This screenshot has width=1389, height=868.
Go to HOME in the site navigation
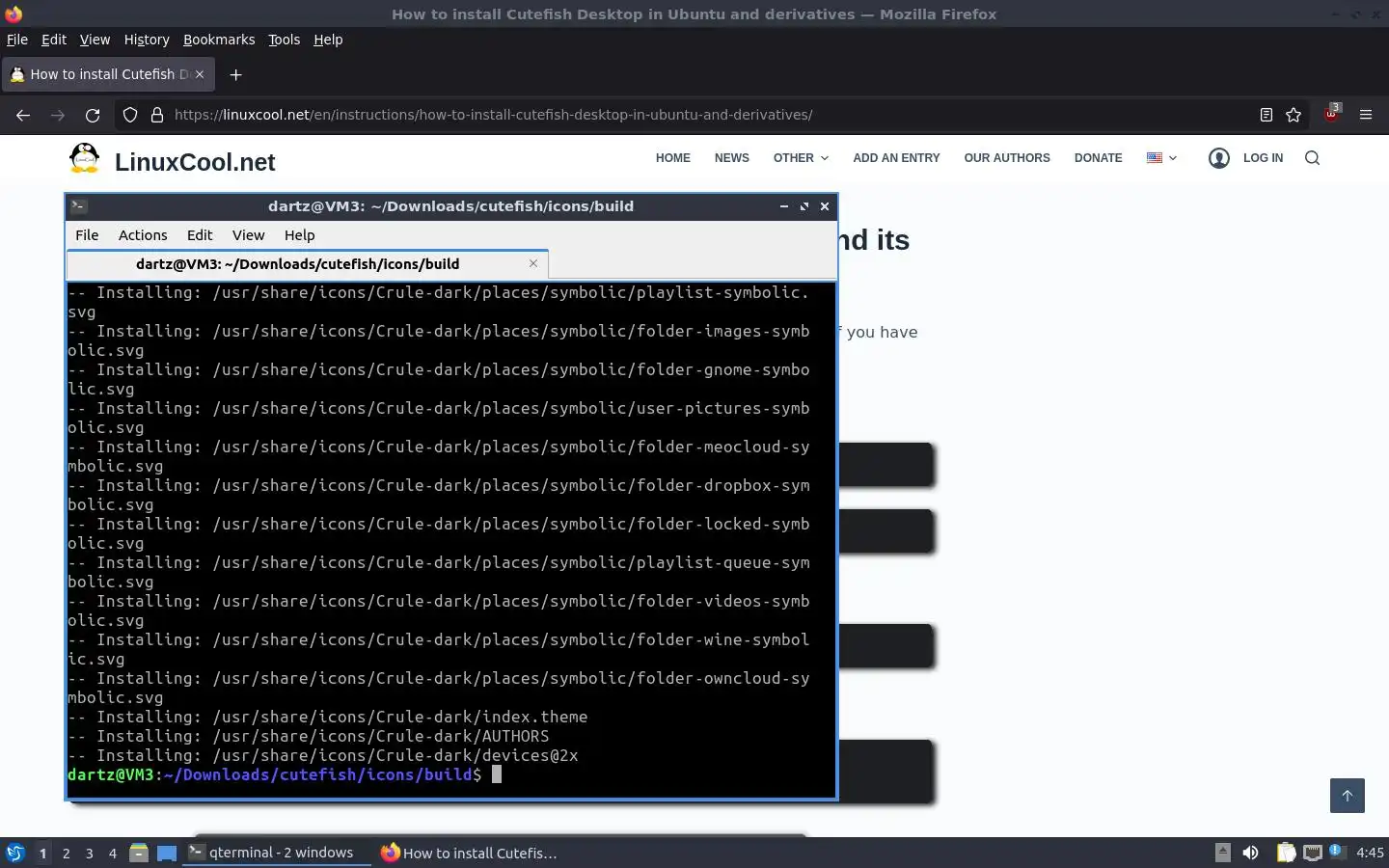pyautogui.click(x=673, y=158)
